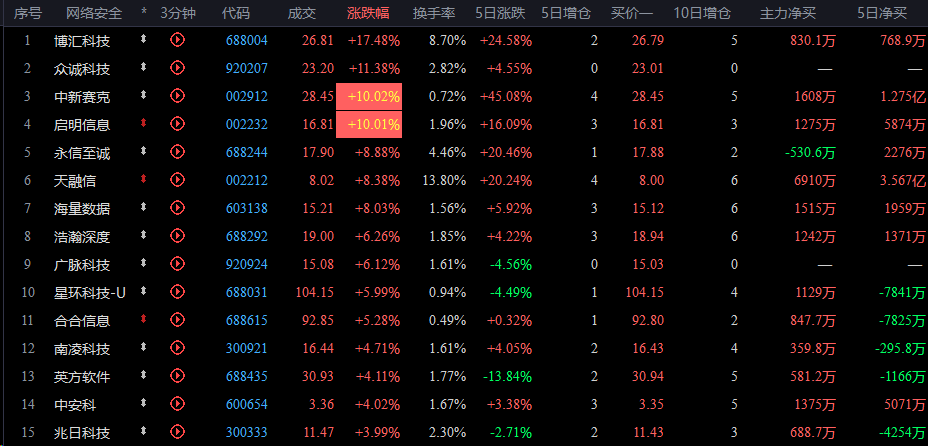This screenshot has width=928, height=446.
Task: Click the 5日净买 column header
Action: (x=882, y=14)
